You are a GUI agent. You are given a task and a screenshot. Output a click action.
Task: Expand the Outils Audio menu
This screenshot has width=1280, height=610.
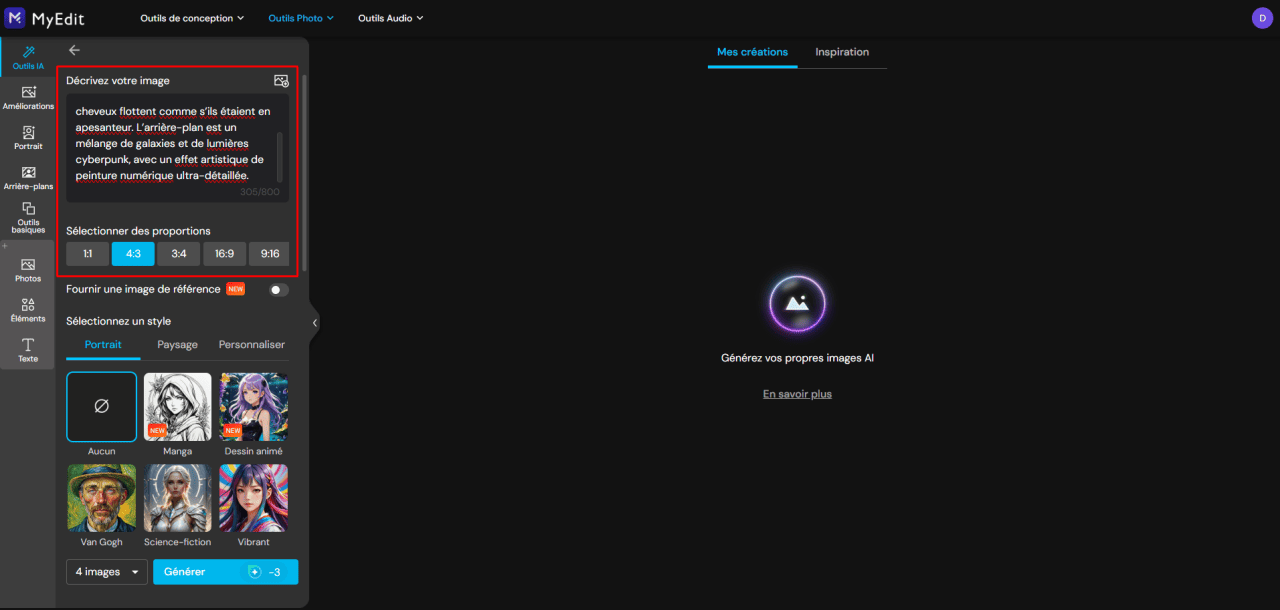coord(390,18)
